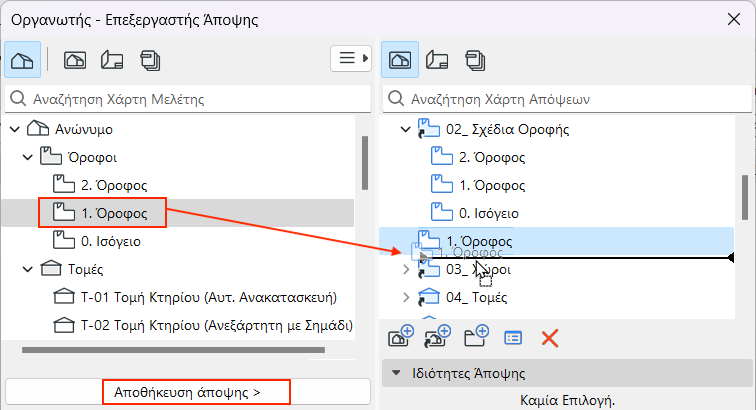
Task: Select 1. Όροφος in Project Map
Action: [x=114, y=213]
